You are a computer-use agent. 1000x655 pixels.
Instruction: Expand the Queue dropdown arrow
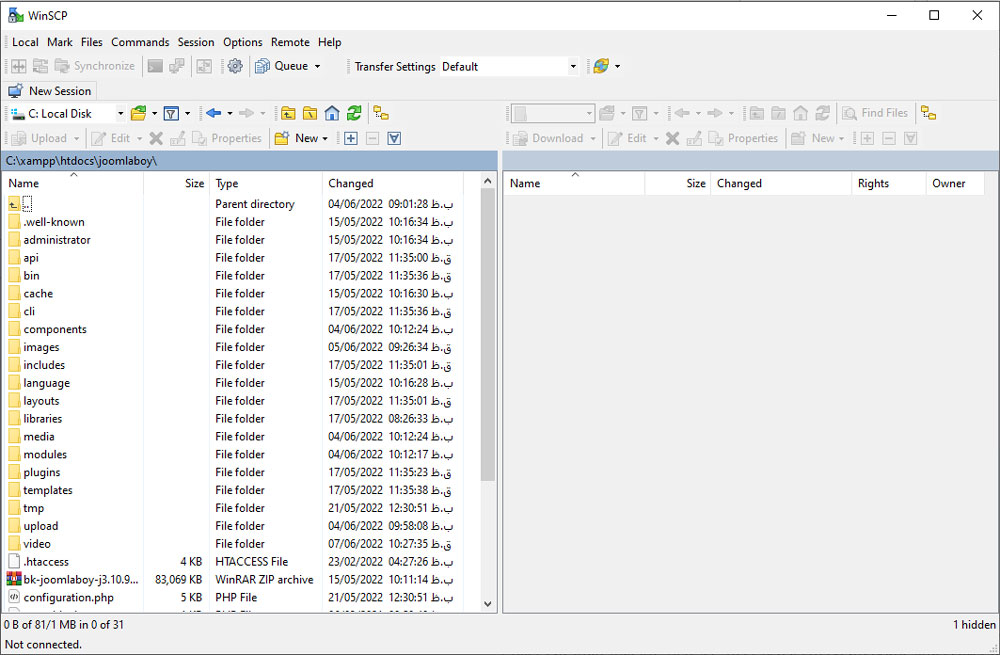pos(317,66)
